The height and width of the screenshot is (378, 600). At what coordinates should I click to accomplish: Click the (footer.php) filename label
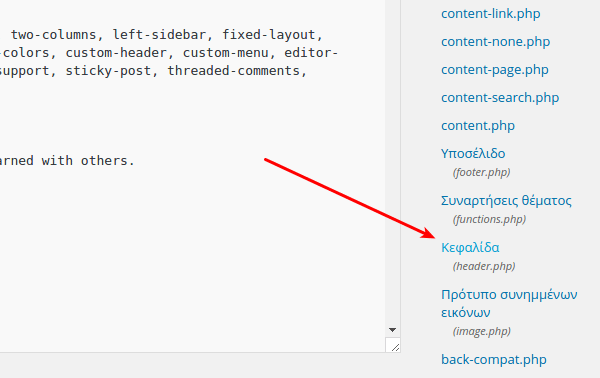pos(481,172)
